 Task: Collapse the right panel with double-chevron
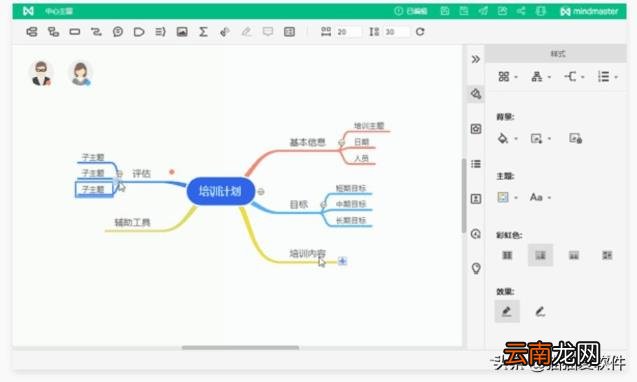point(476,59)
